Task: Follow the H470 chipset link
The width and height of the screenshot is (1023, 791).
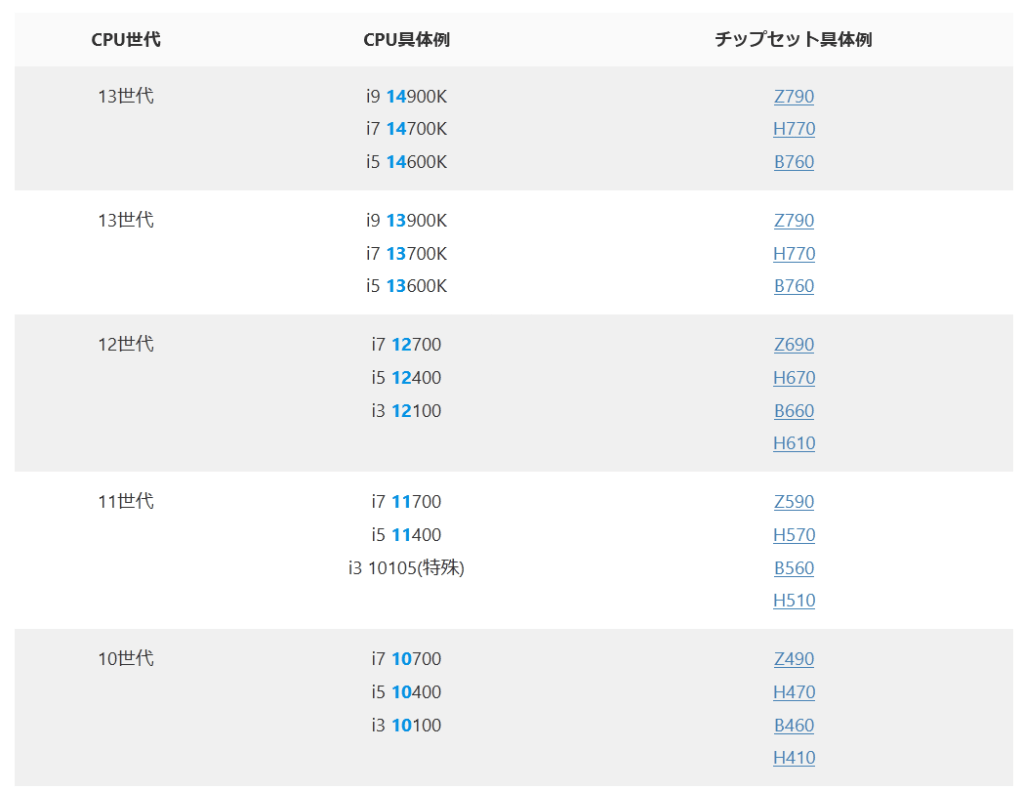Action: pyautogui.click(x=794, y=692)
